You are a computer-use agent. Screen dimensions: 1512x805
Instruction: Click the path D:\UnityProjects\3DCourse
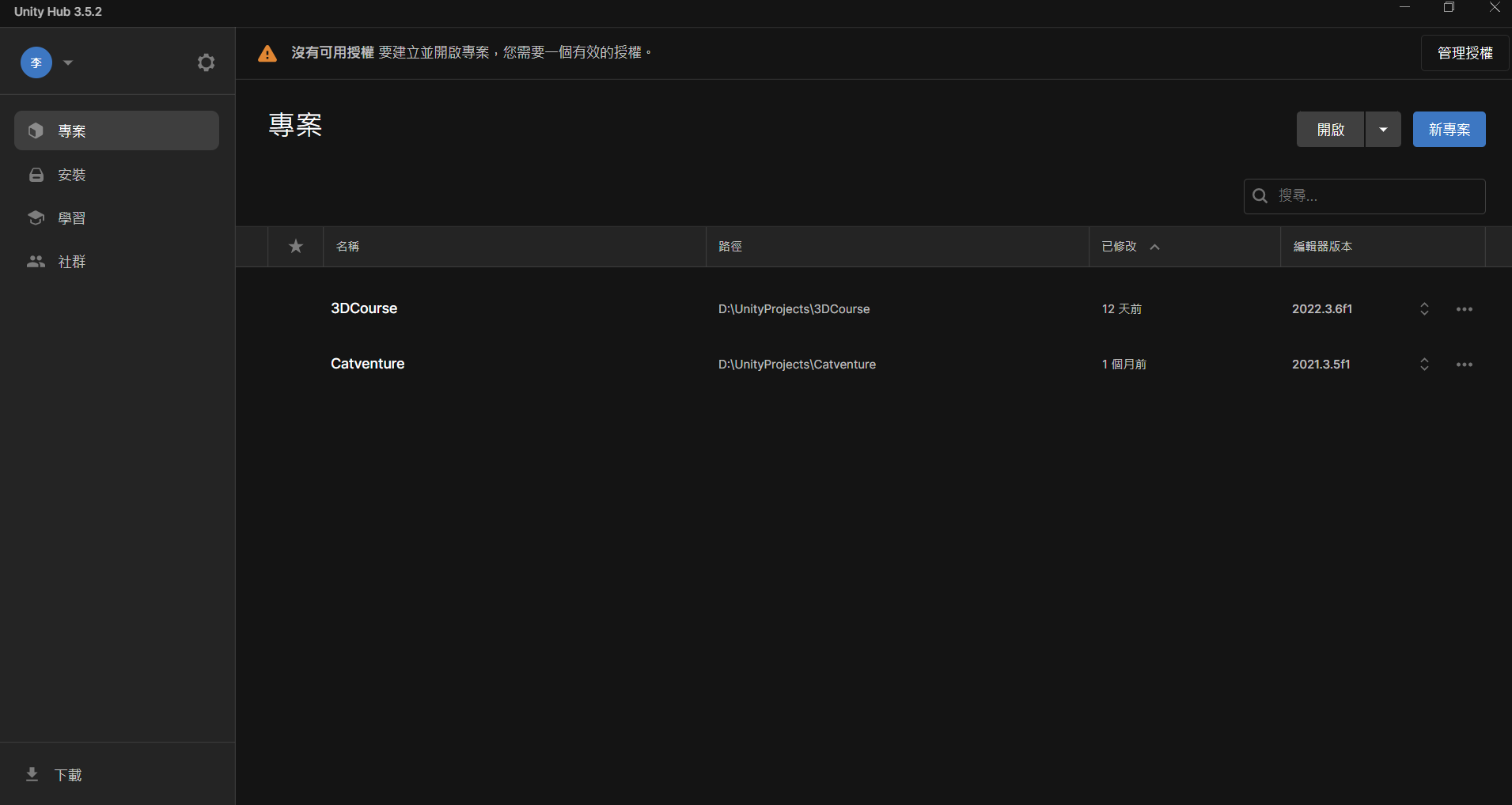794,309
